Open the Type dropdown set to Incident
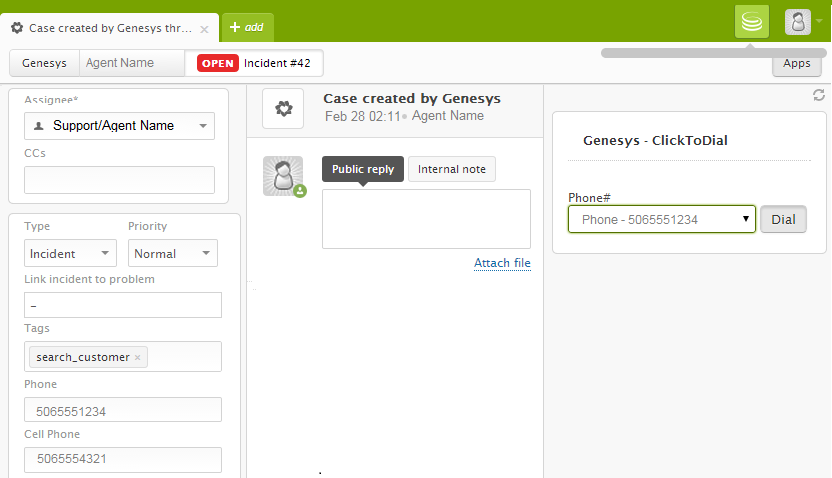Screen dimensions: 832x478 (70, 254)
